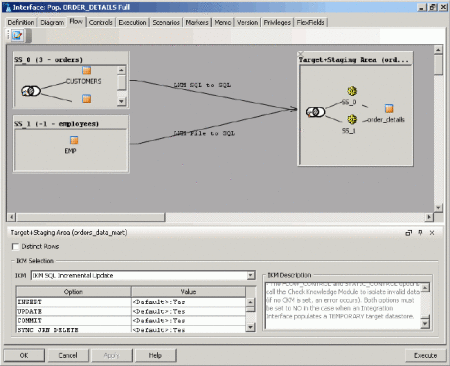Click the order_details target datastore icon

[x=389, y=108]
